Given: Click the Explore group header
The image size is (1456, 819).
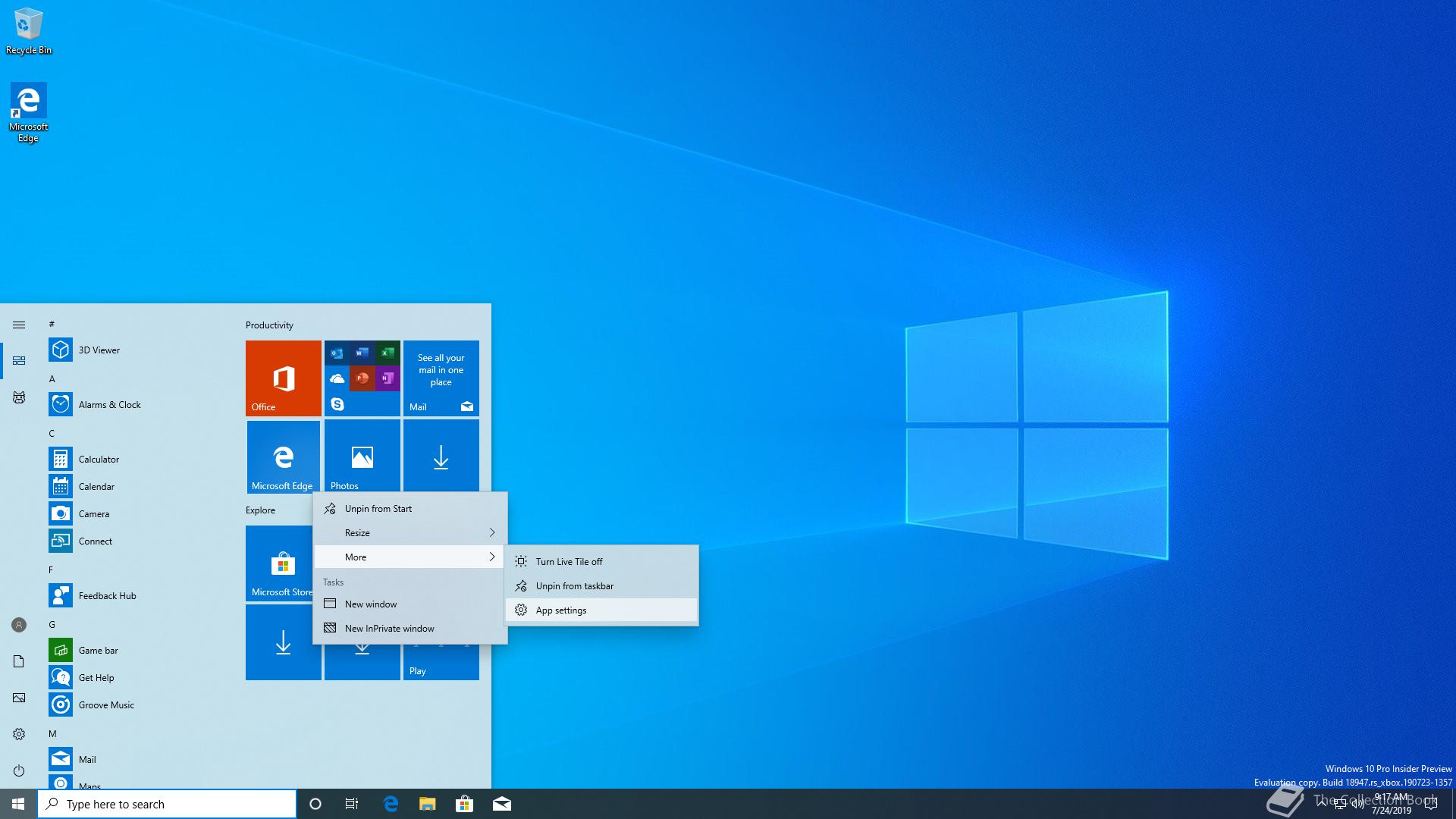Looking at the screenshot, I should [x=260, y=510].
